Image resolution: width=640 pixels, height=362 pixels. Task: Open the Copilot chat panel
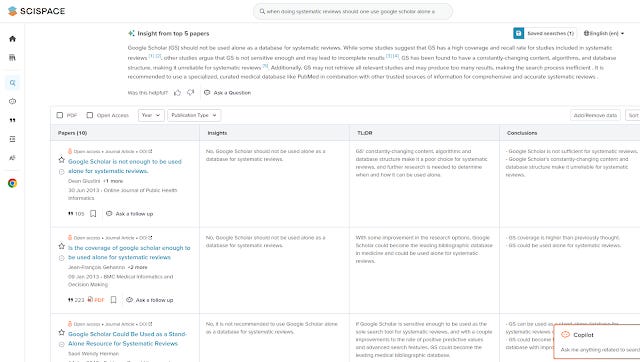point(583,335)
